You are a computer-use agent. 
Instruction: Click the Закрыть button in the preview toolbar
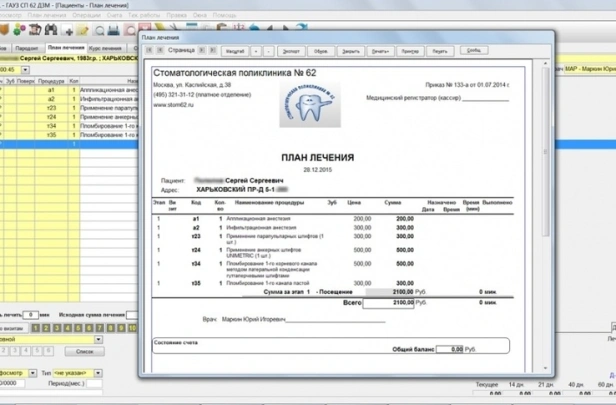[351, 49]
